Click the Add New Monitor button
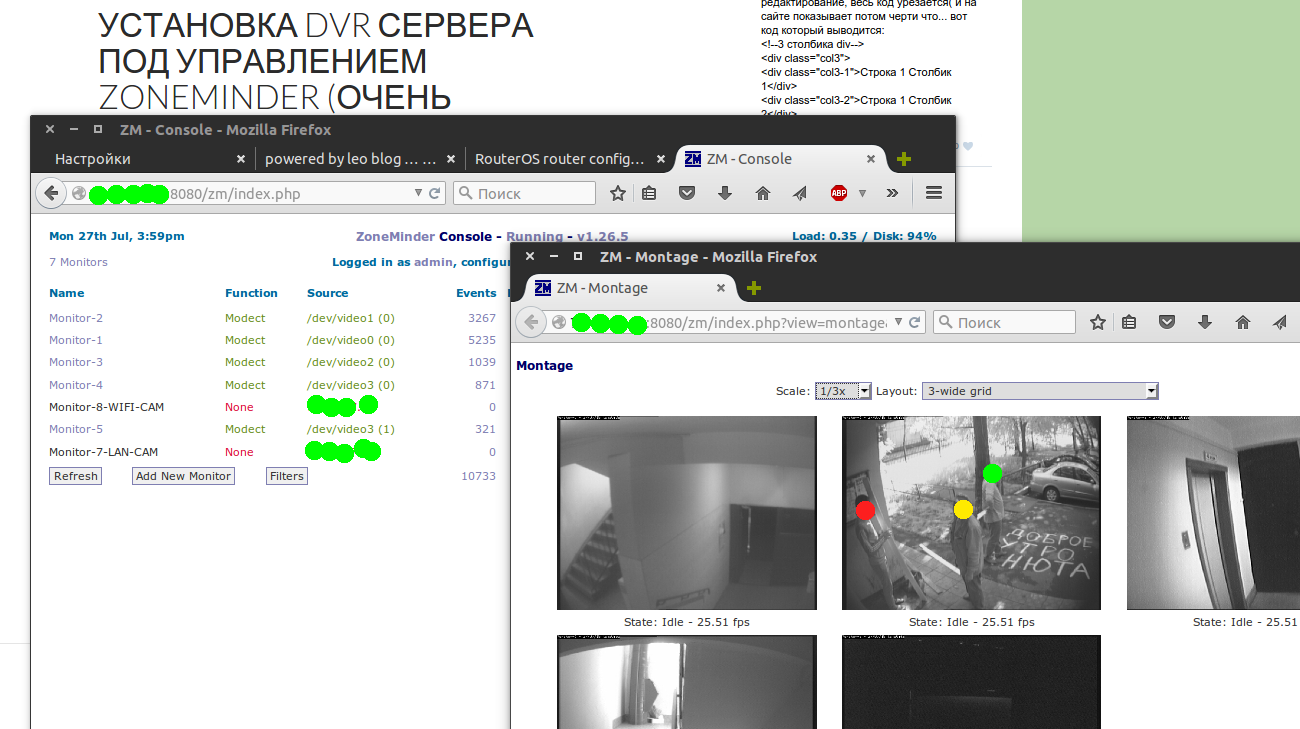The height and width of the screenshot is (729, 1300). [x=183, y=476]
